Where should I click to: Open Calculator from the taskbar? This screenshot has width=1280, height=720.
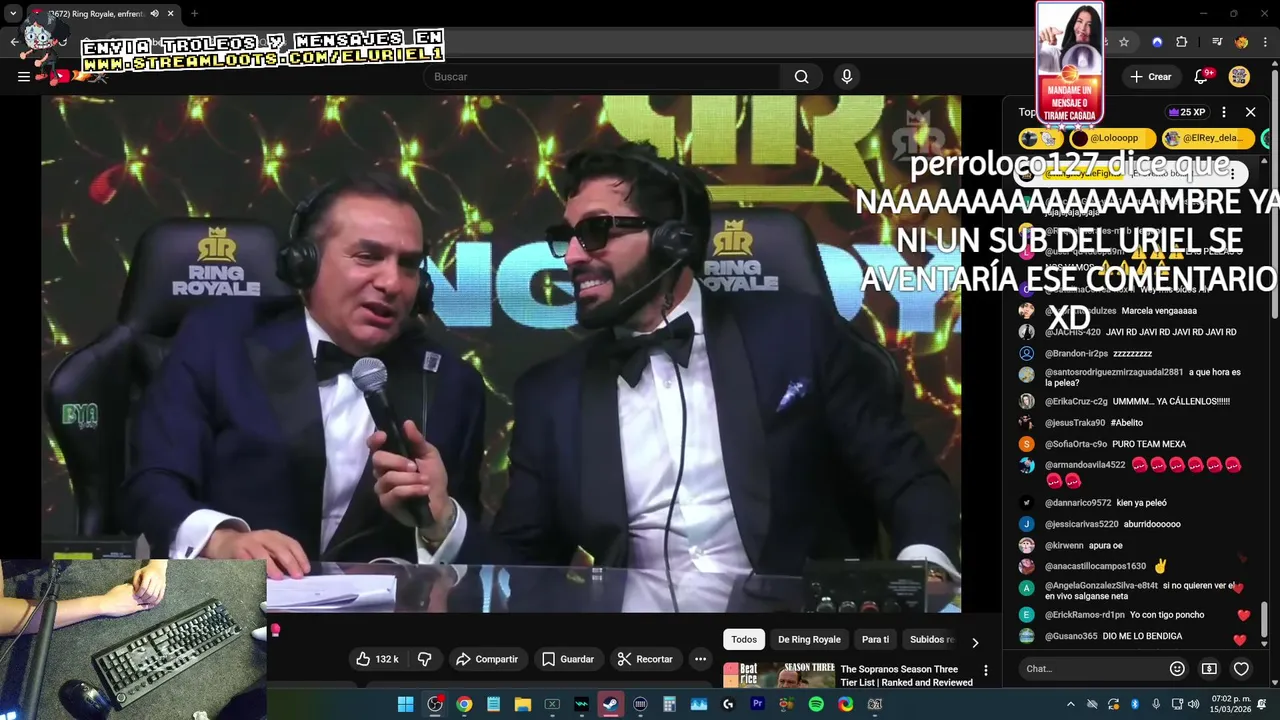tap(669, 704)
